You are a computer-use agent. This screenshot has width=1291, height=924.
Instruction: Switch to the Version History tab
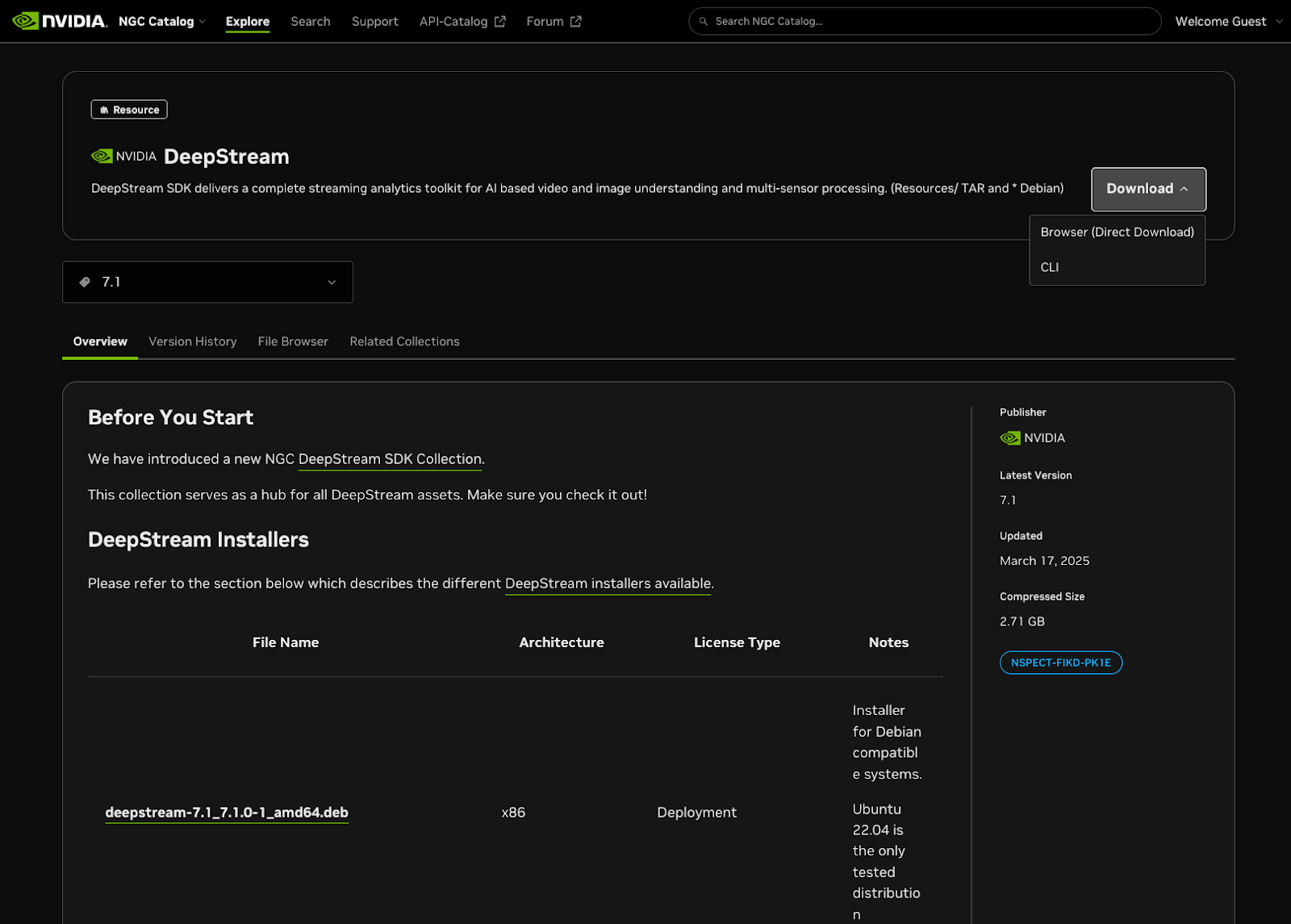(x=193, y=341)
